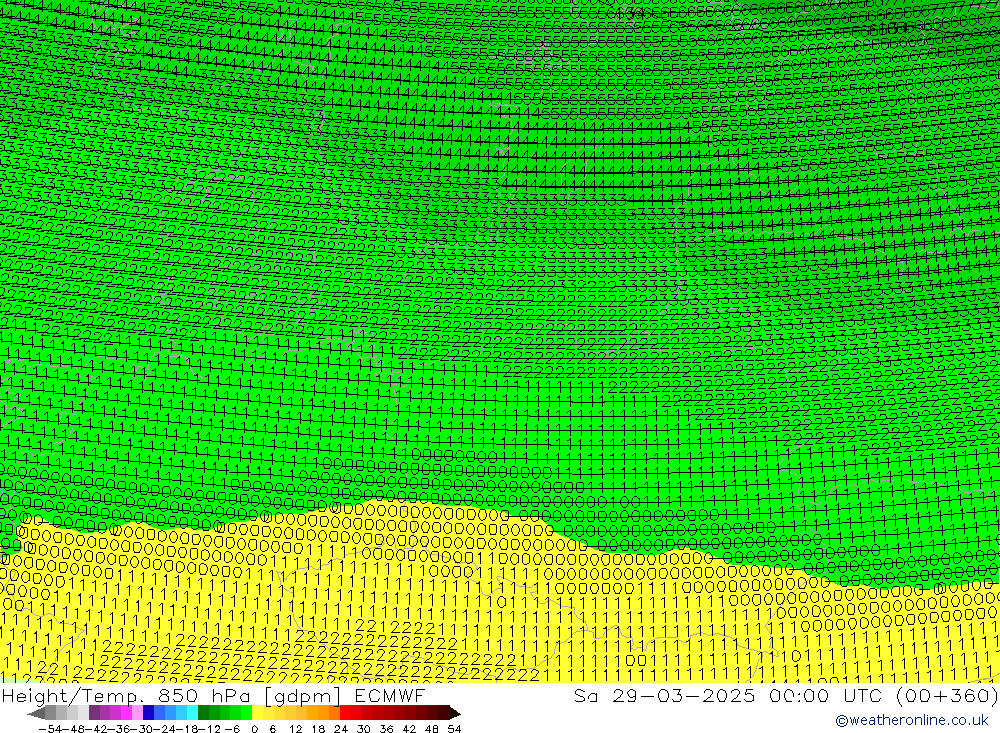Click the dark brown right arrow of the color scale

[x=455, y=713]
